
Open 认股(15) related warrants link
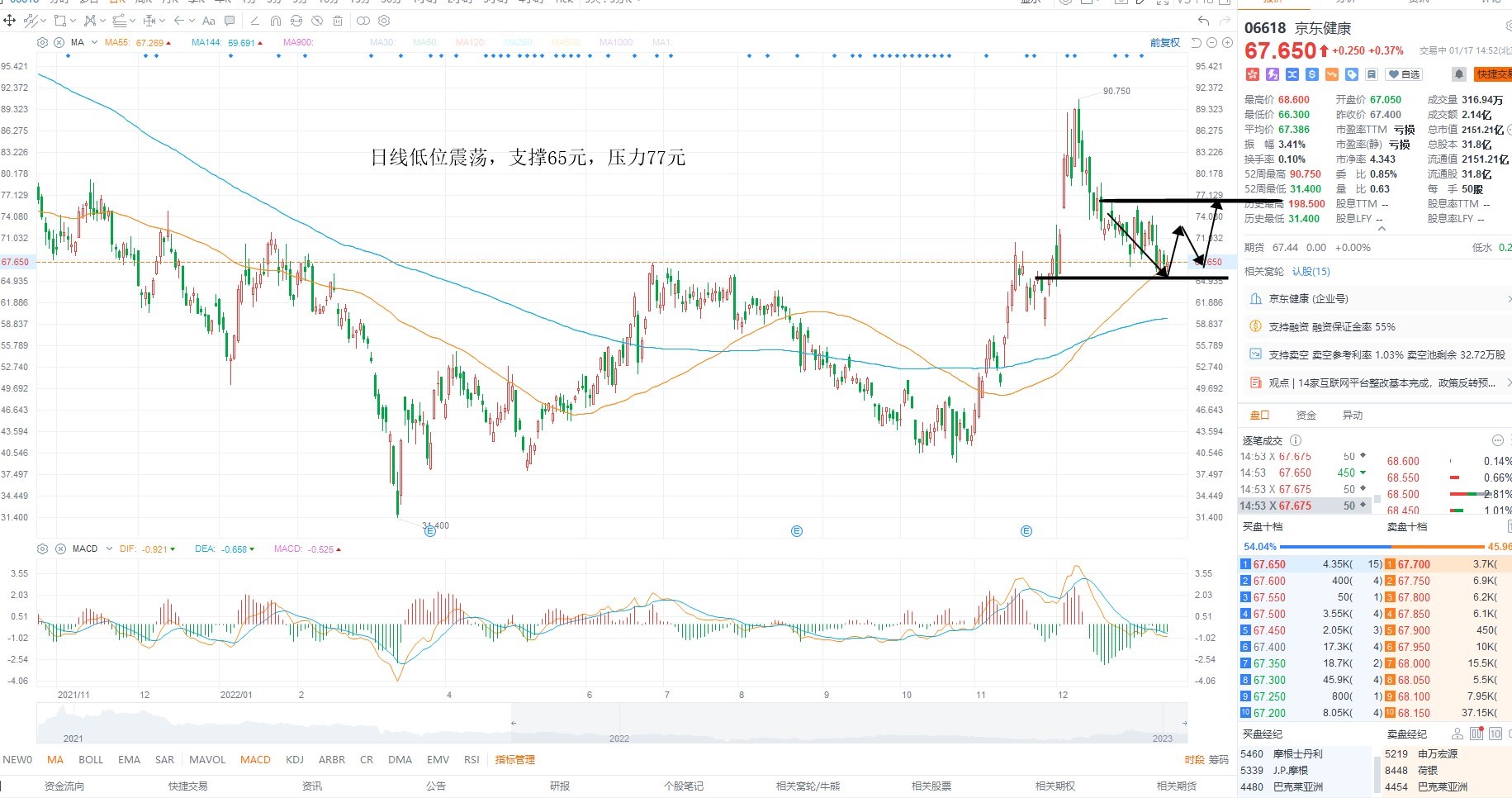click(1311, 271)
